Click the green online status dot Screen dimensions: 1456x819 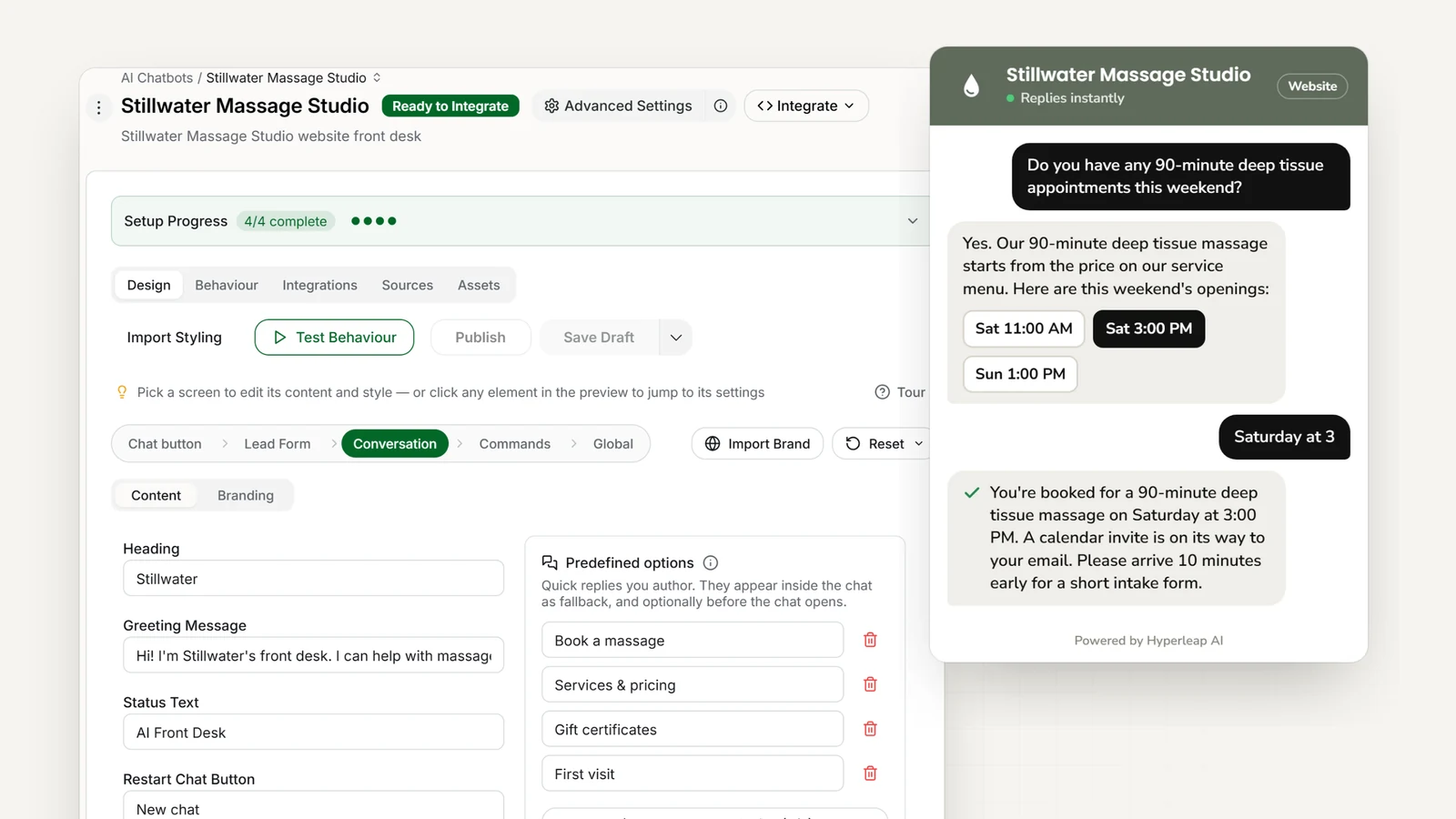[x=1010, y=98]
